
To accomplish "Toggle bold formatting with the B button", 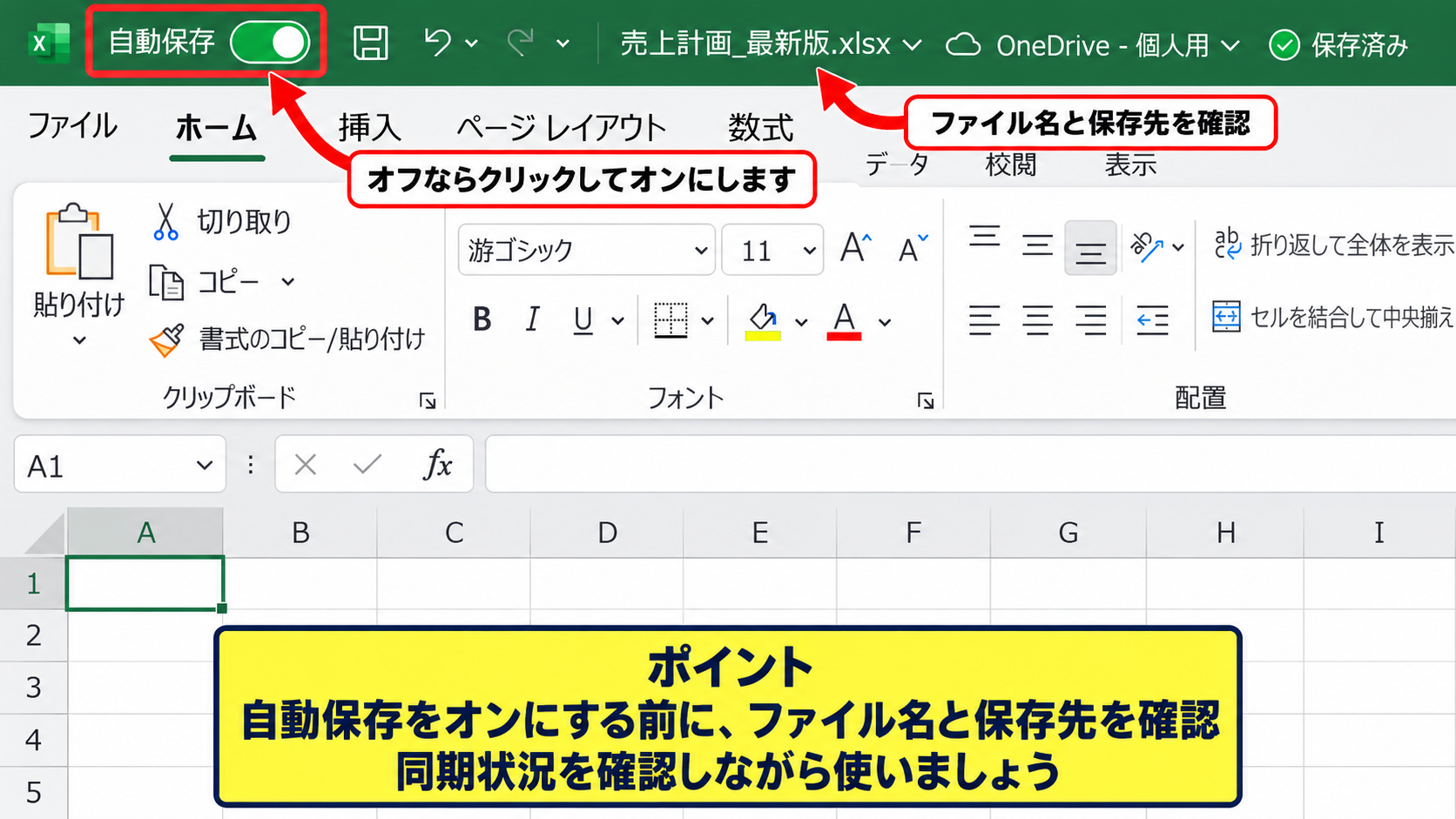I will 482,320.
